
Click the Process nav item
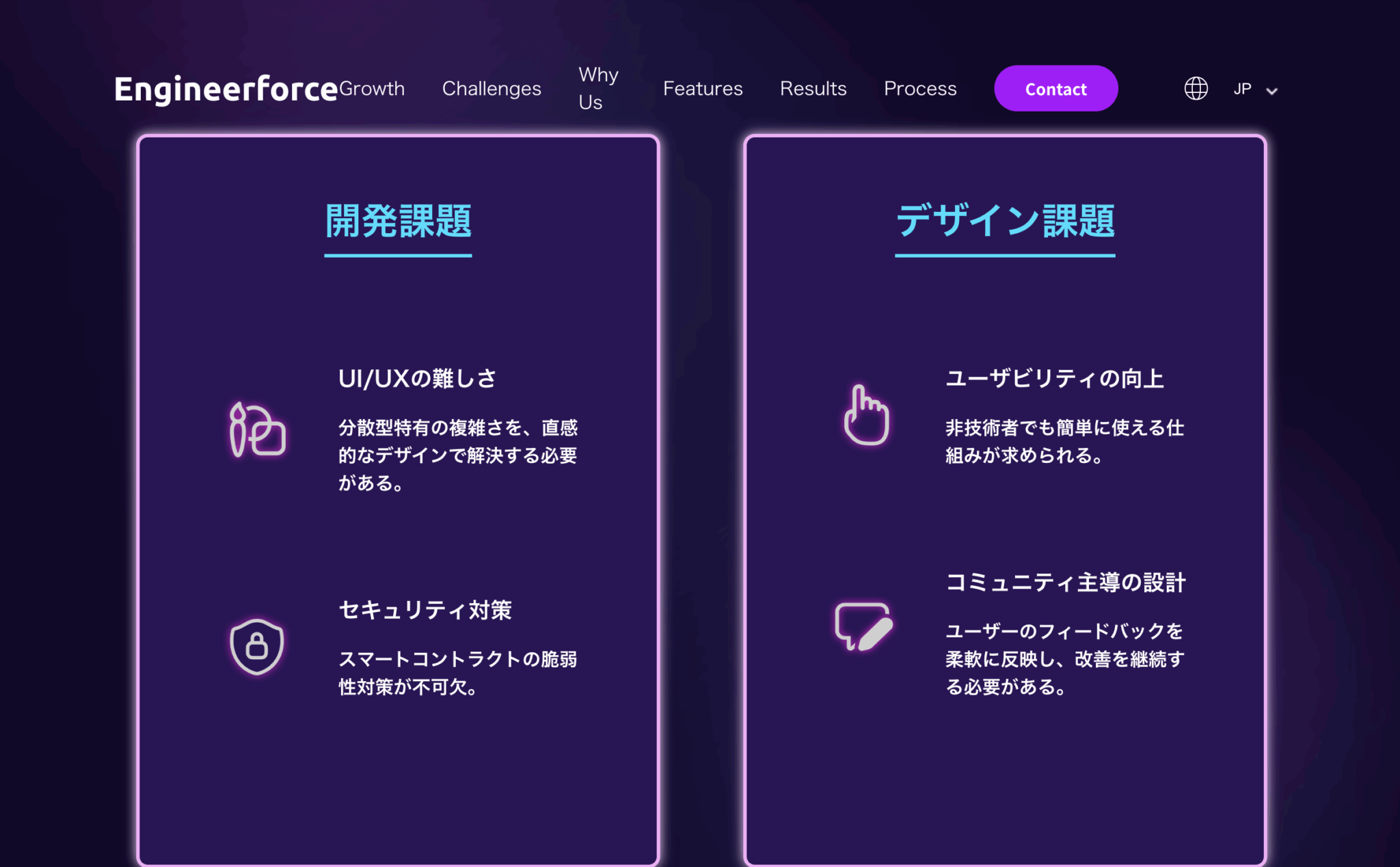(920, 88)
